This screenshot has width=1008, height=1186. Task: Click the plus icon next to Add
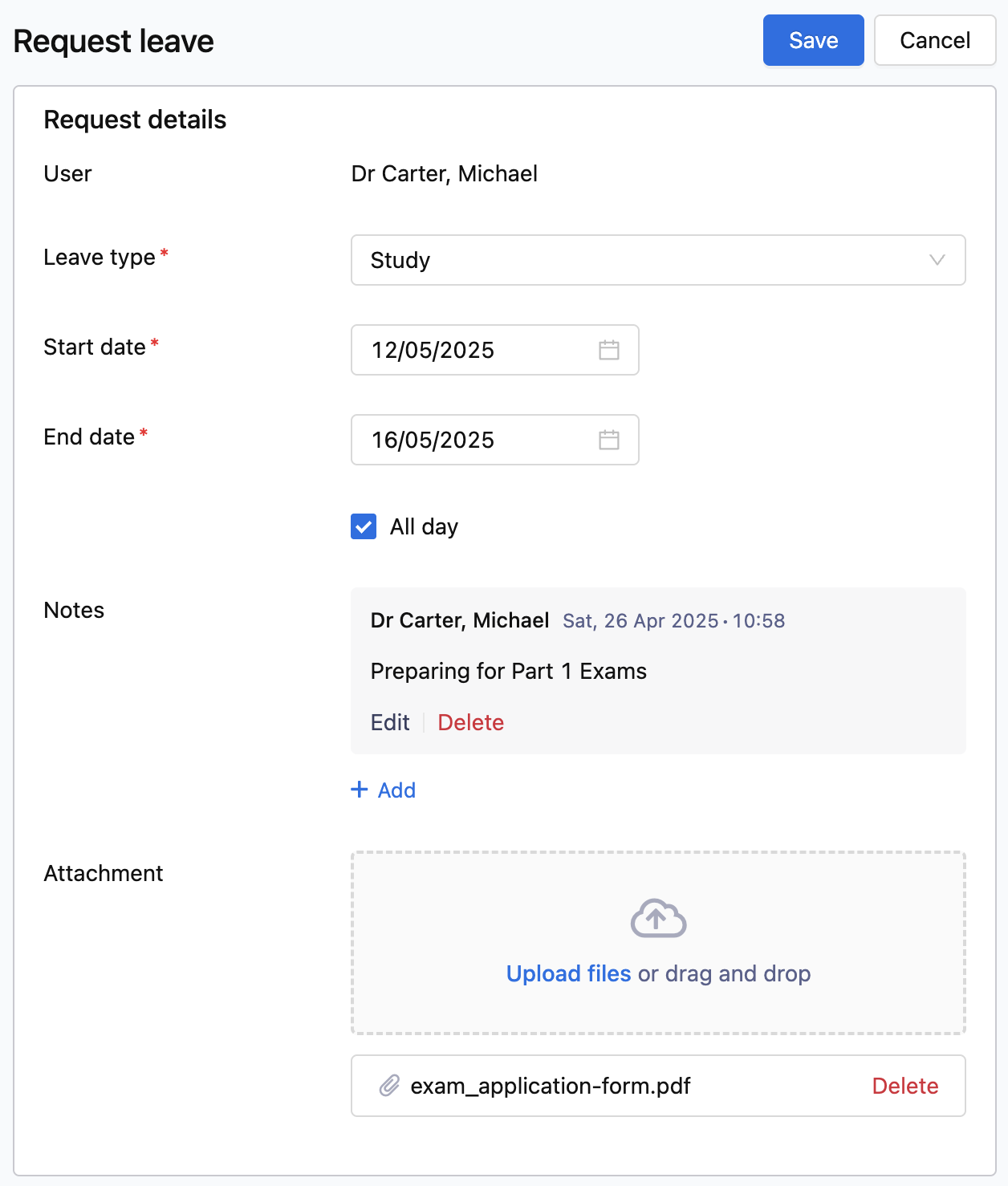[360, 790]
